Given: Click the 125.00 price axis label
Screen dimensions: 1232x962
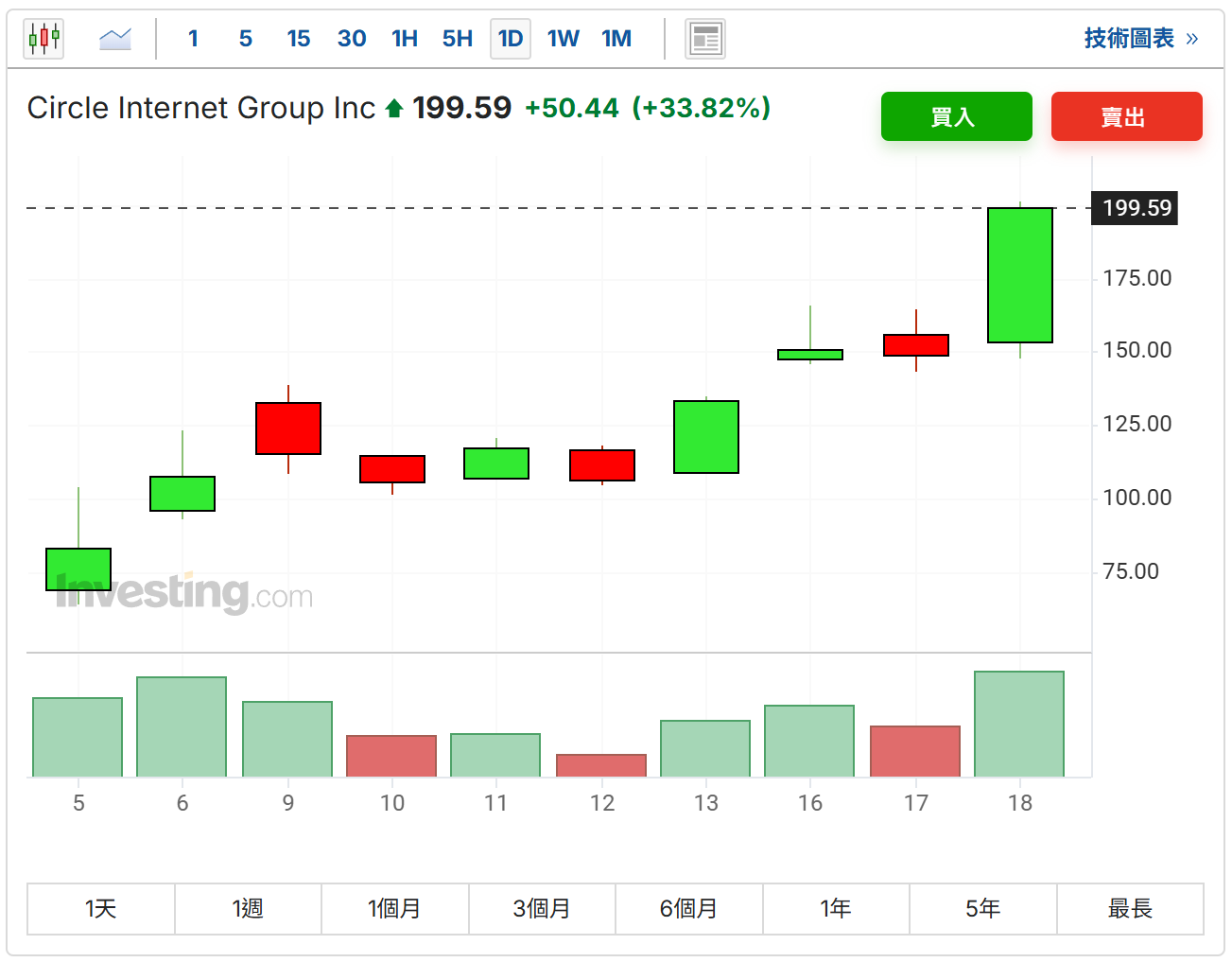Looking at the screenshot, I should 1137,424.
